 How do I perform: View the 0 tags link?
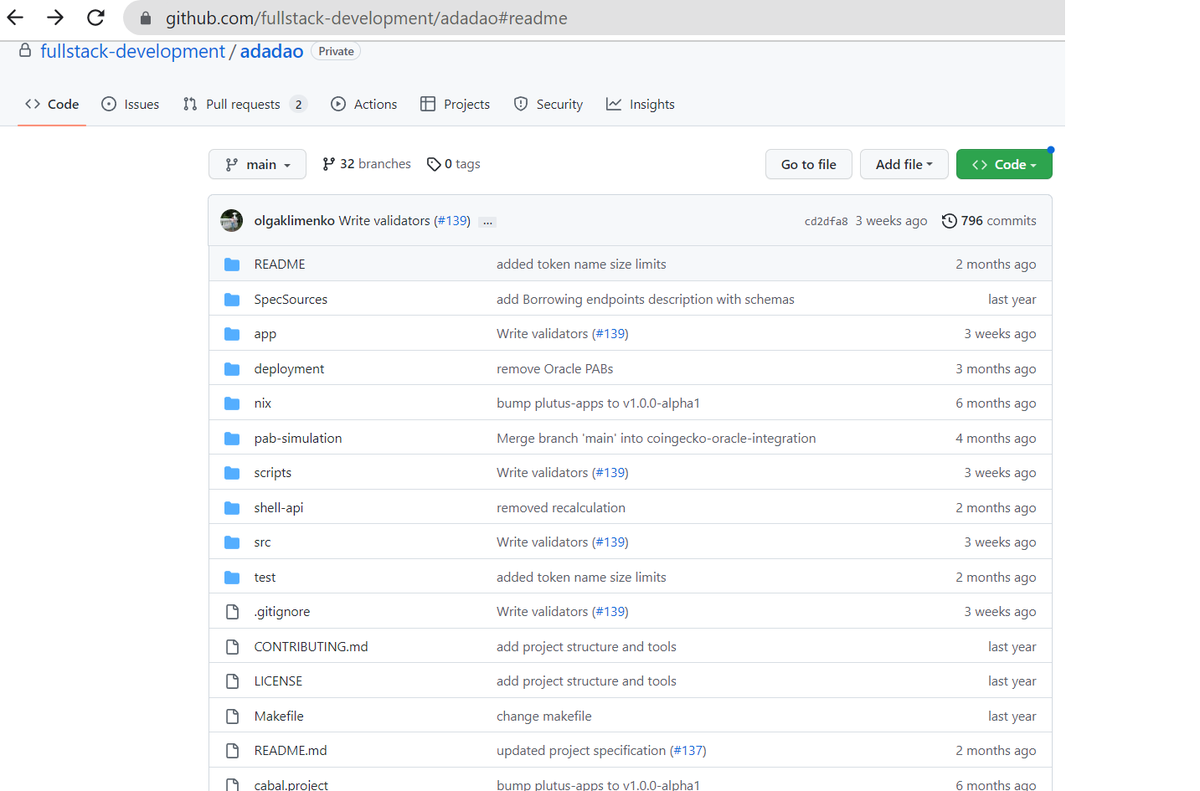click(x=453, y=164)
